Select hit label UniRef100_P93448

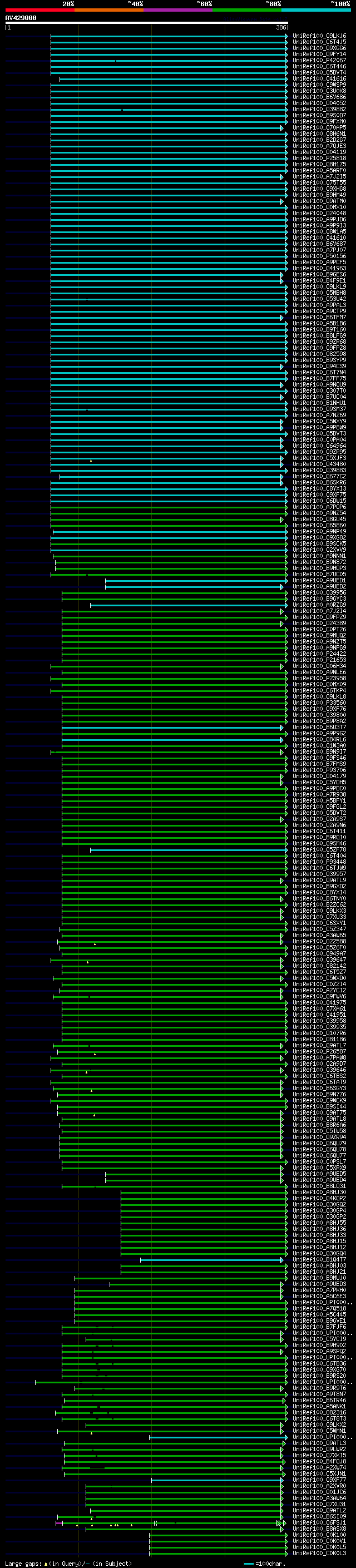(319, 862)
